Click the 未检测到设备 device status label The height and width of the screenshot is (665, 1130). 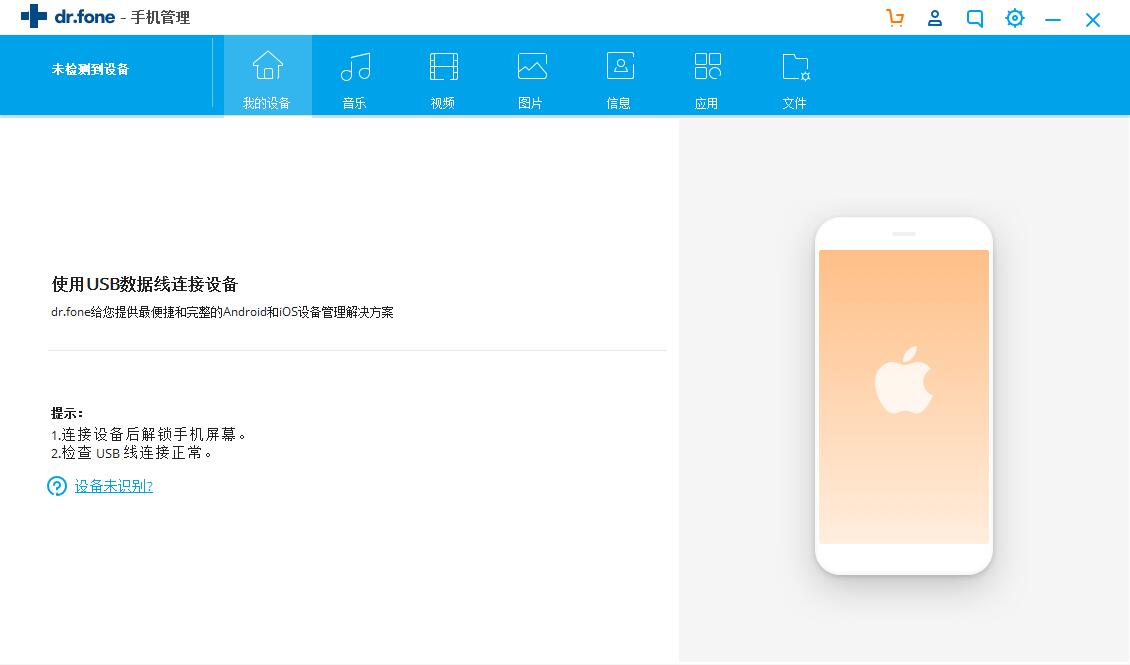tap(90, 69)
